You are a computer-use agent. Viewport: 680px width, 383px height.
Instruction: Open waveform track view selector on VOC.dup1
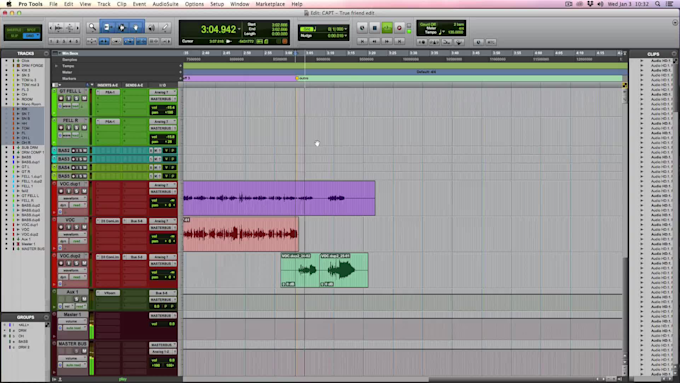point(72,198)
